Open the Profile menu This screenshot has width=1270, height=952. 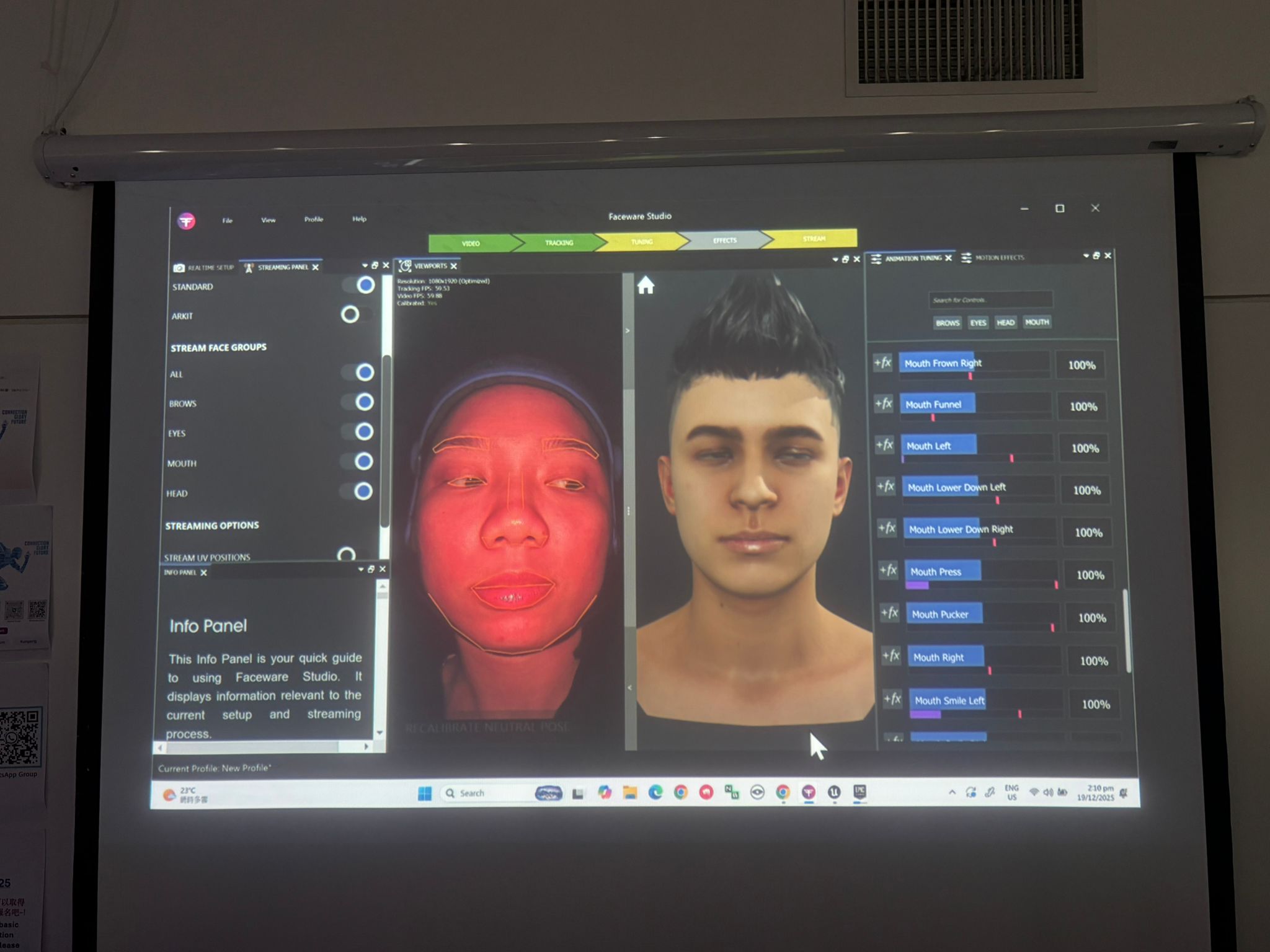coord(313,219)
